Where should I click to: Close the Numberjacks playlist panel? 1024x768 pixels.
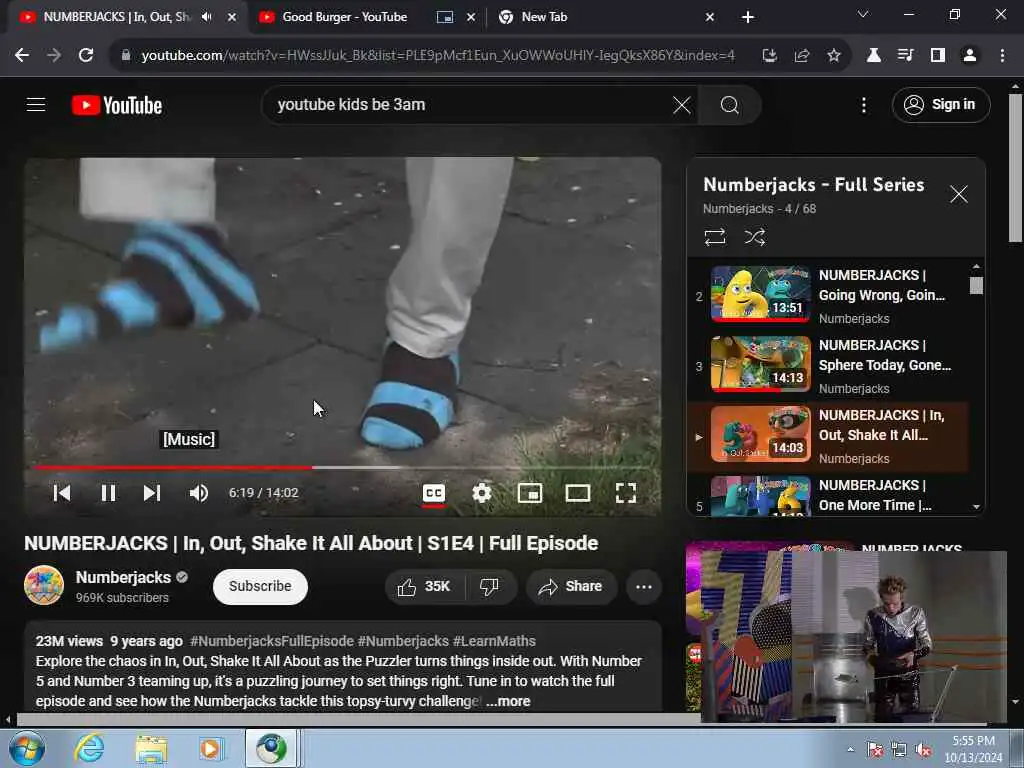pyautogui.click(x=959, y=194)
